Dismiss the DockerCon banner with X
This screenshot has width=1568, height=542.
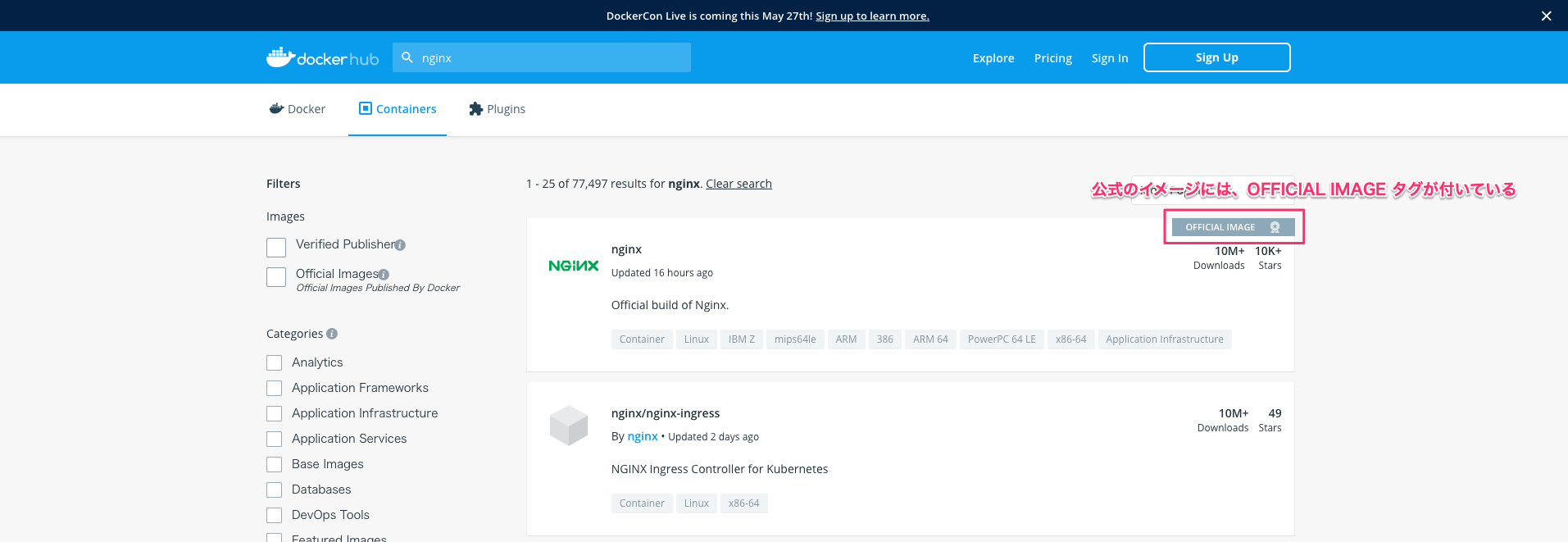click(1546, 16)
